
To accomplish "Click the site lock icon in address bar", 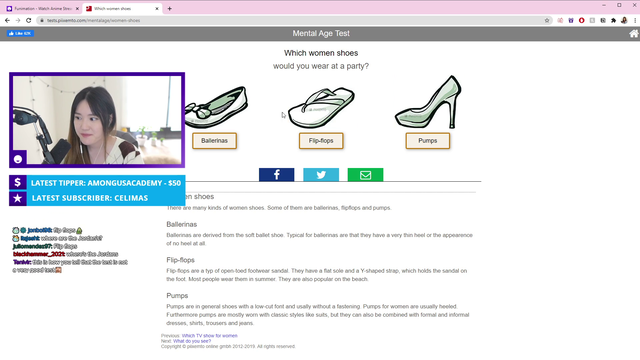I will click(x=42, y=20).
